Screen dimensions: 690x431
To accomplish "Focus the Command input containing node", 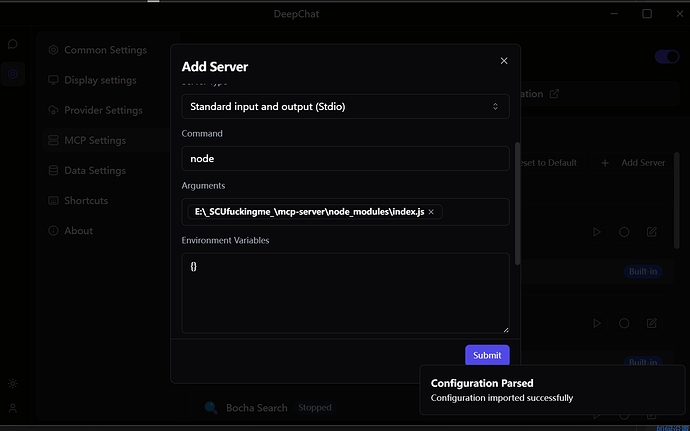I will [345, 158].
